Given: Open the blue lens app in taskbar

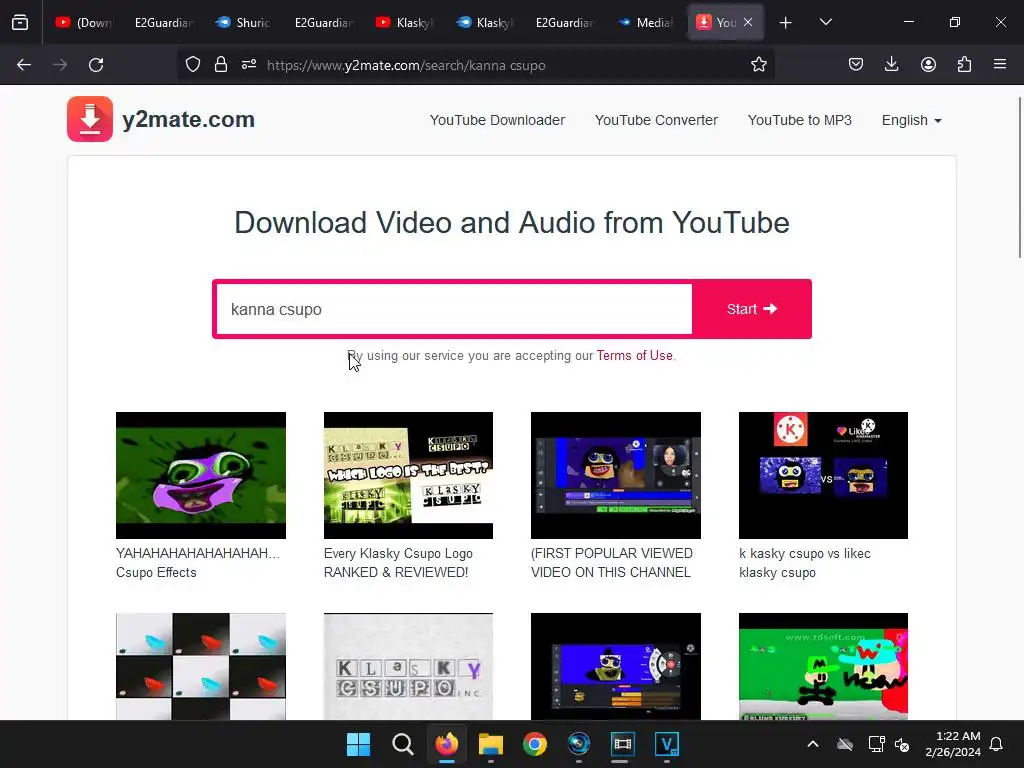Looking at the screenshot, I should pos(579,744).
